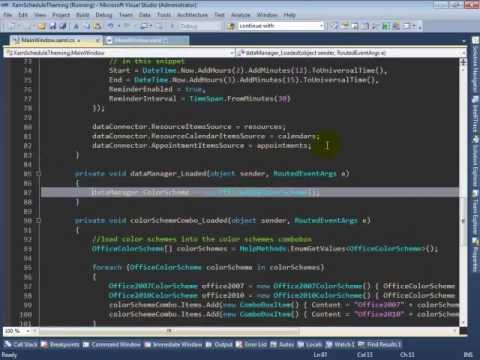Open the Watch 1 tab
Viewport: 480px width, 360px height.
coord(340,345)
